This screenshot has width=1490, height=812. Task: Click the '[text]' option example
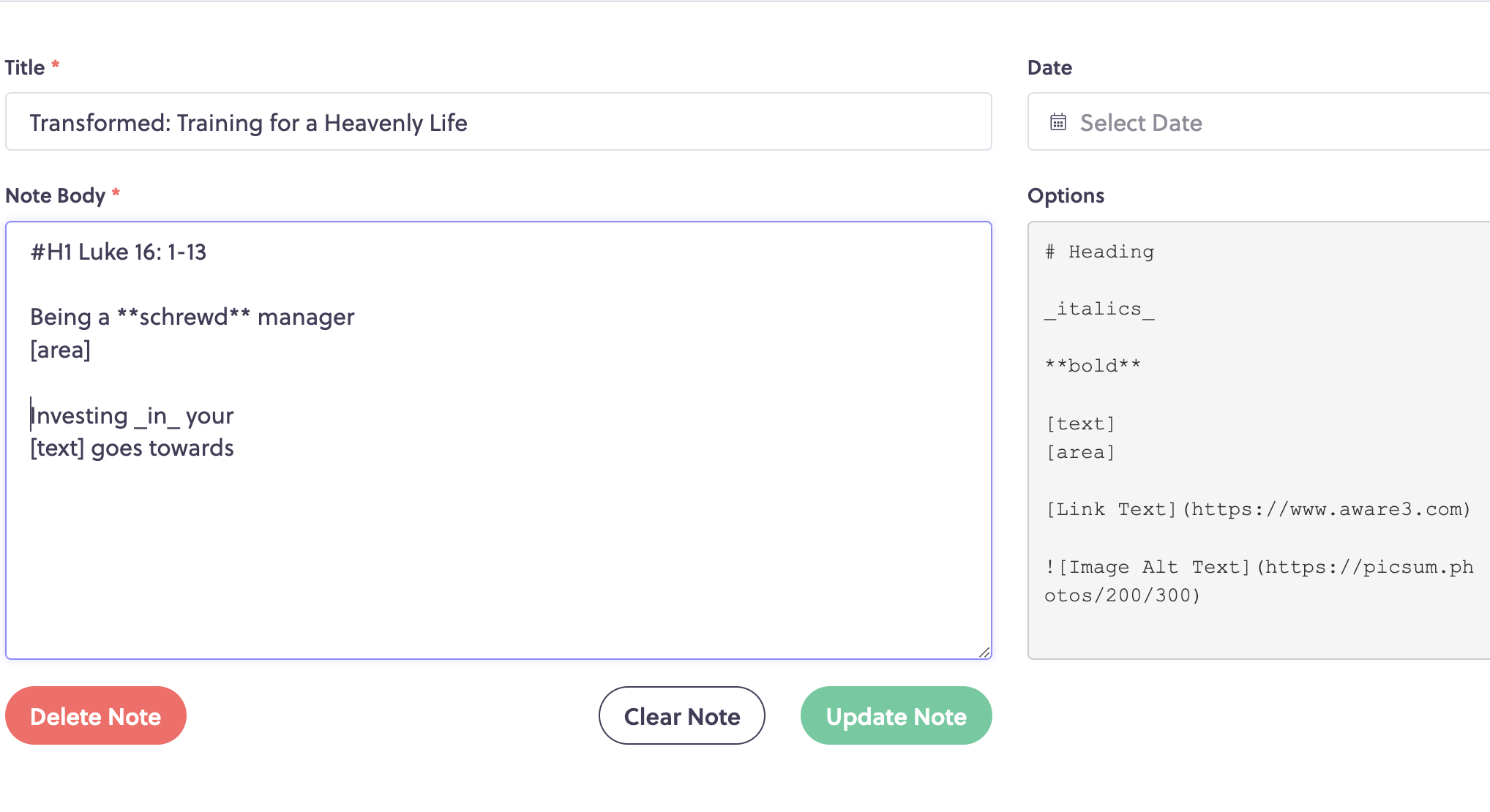[1080, 424]
